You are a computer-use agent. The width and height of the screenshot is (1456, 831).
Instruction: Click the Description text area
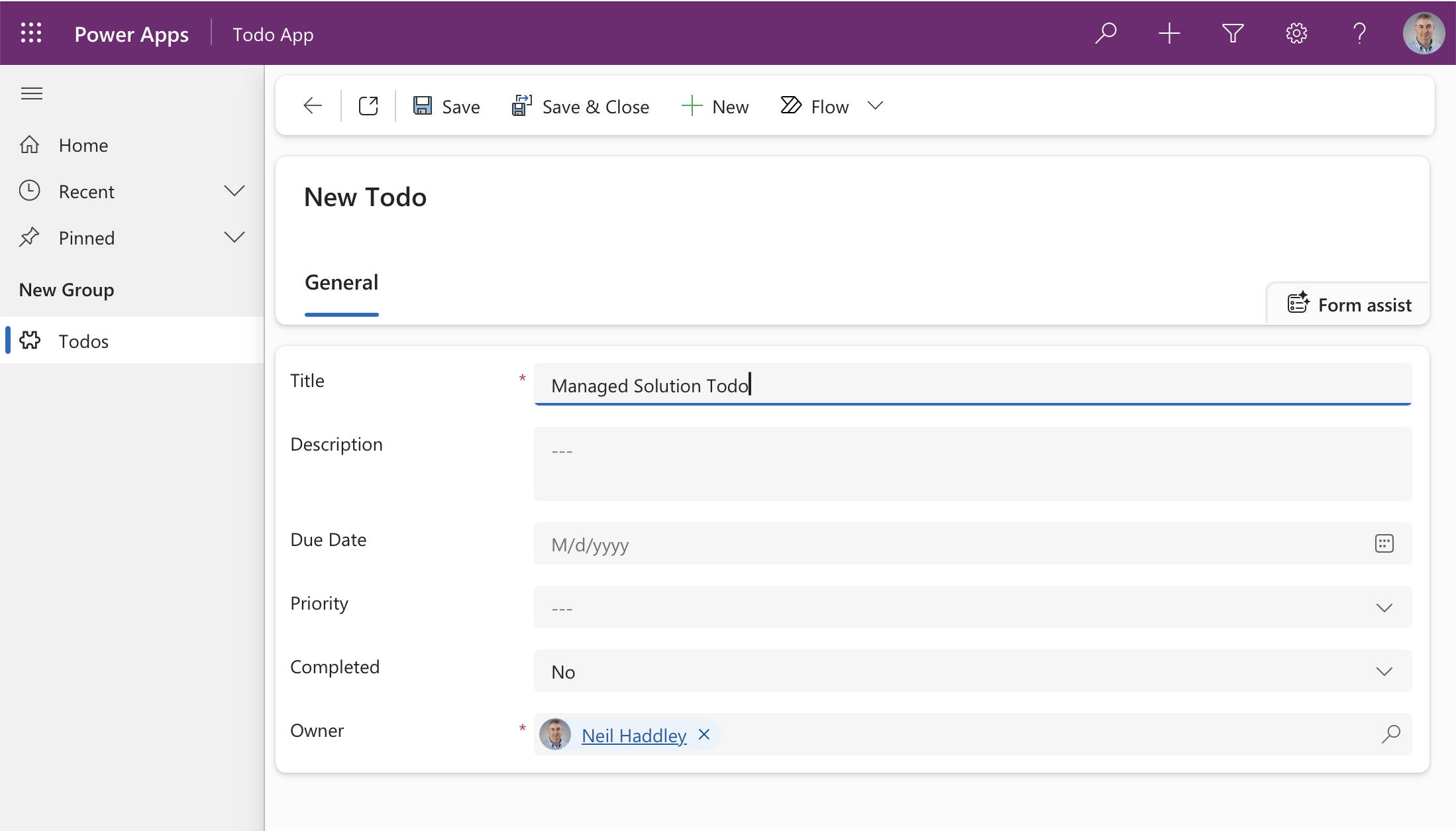pyautogui.click(x=972, y=464)
